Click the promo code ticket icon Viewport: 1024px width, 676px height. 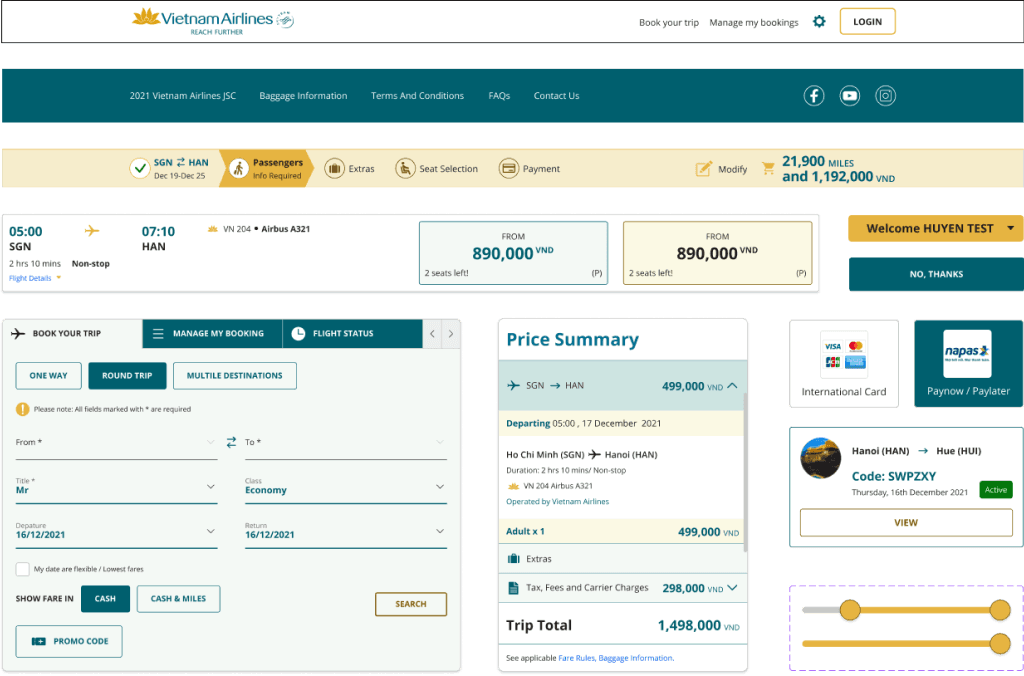[39, 641]
